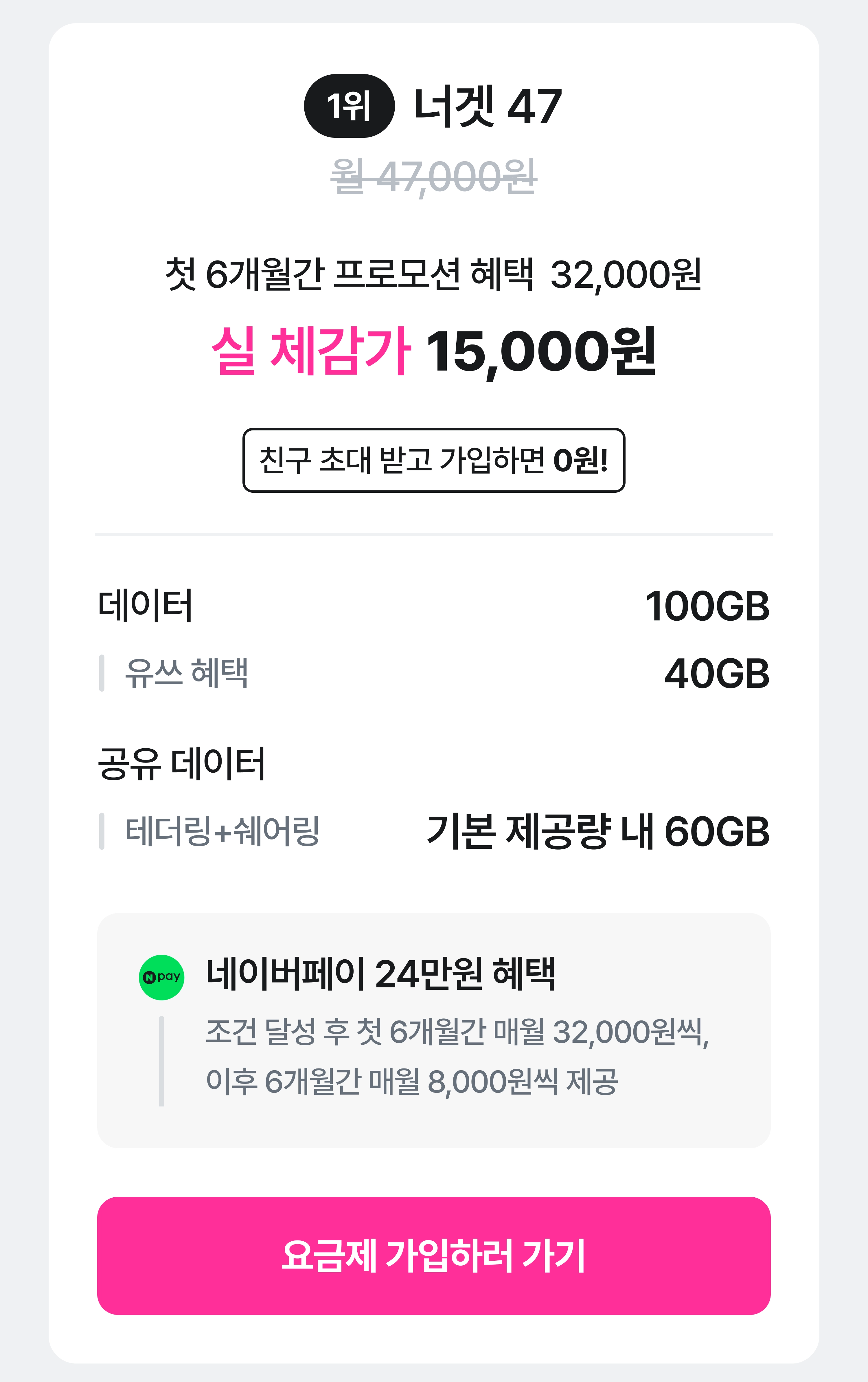
Task: Open the 네이버페이 24만원 혜택 heading
Action: pos(380,974)
